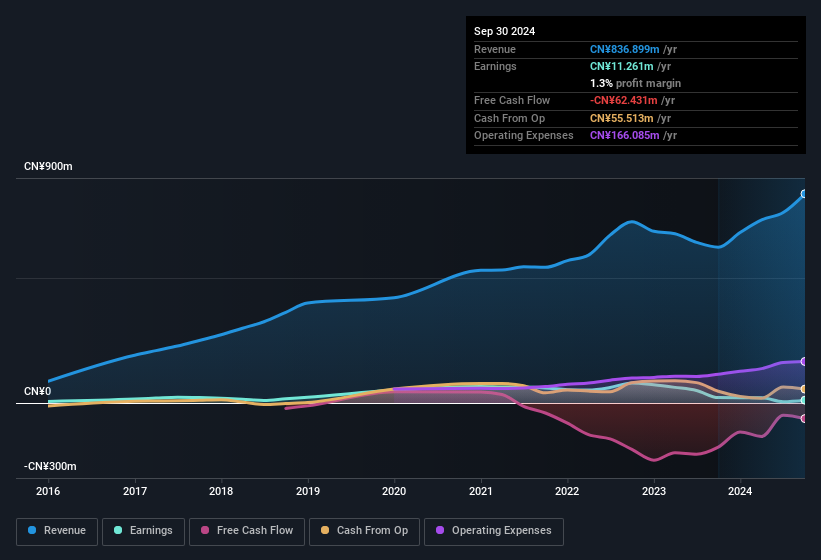
Task: Hide the Cash From Op series
Action: [x=364, y=531]
